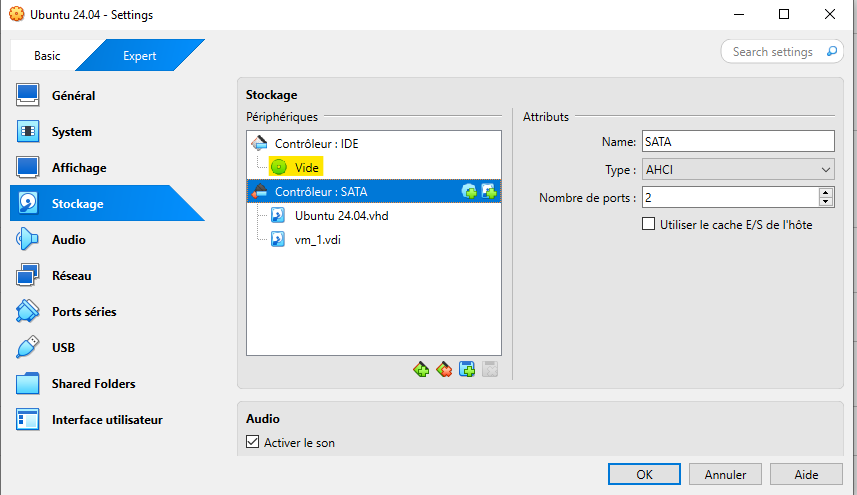Increase the Nombre de ports value
Screen dimensions: 857x495
click(826, 193)
